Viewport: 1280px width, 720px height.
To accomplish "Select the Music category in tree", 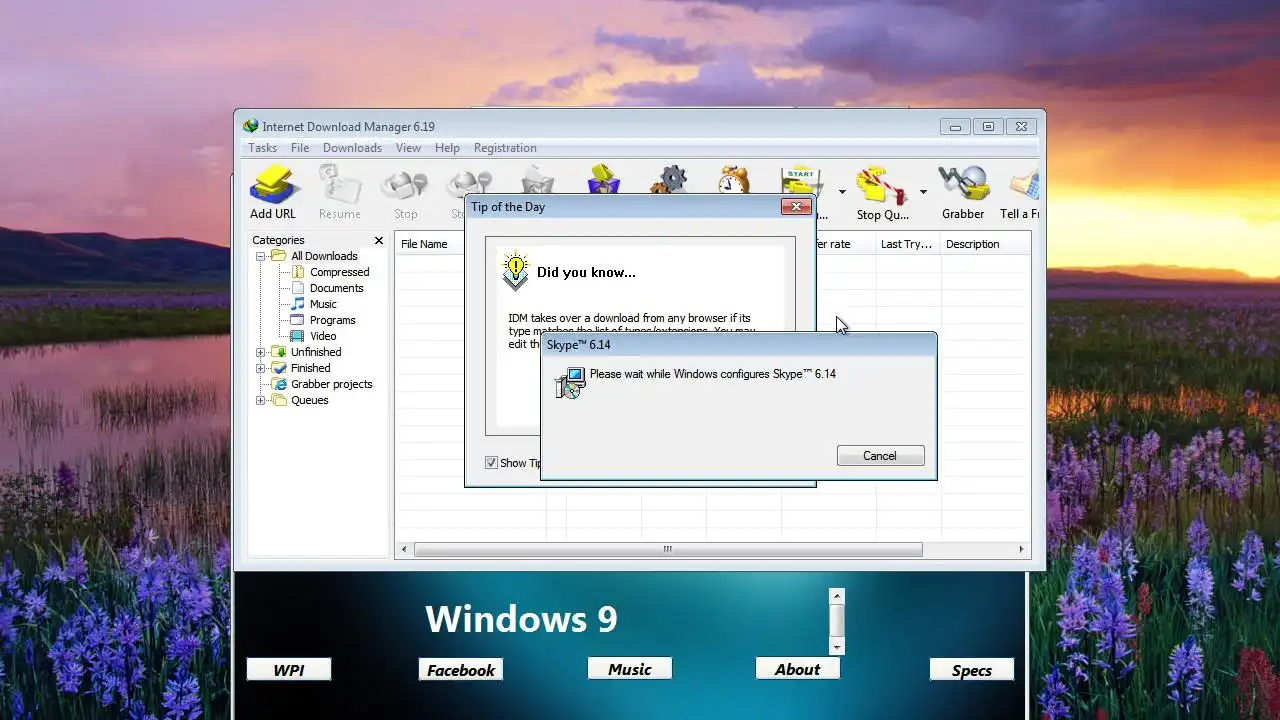I will 323,304.
